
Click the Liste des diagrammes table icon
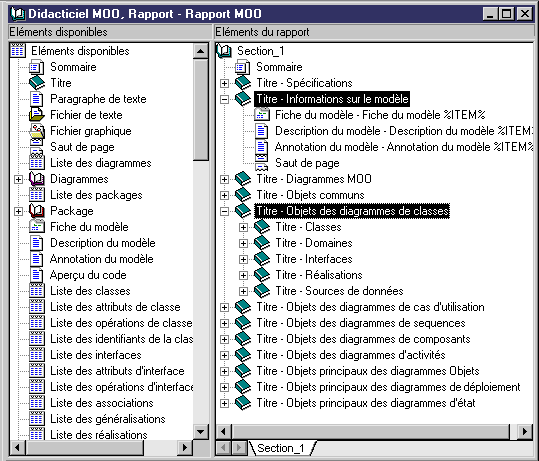tap(37, 163)
